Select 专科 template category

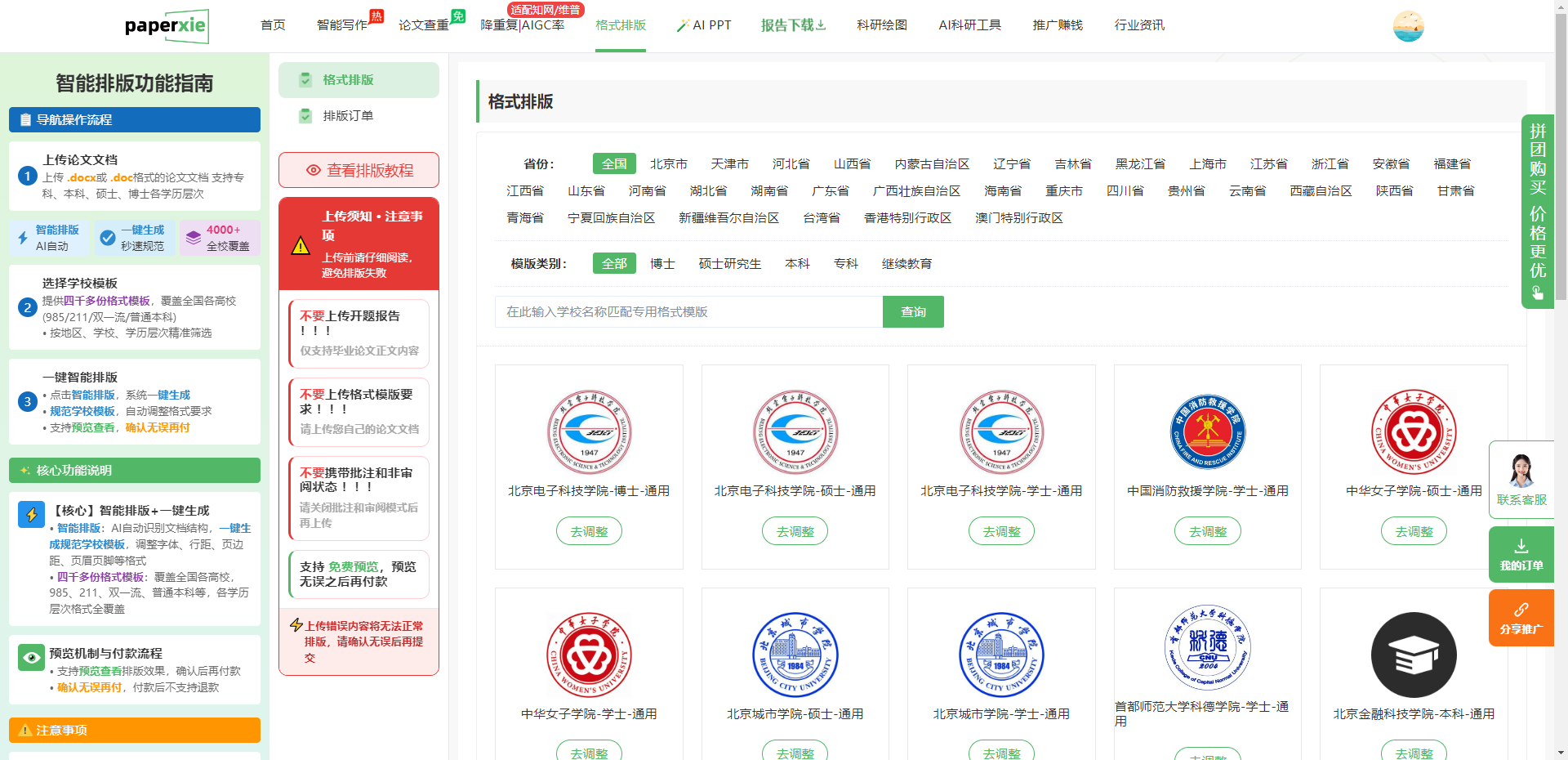tap(846, 264)
